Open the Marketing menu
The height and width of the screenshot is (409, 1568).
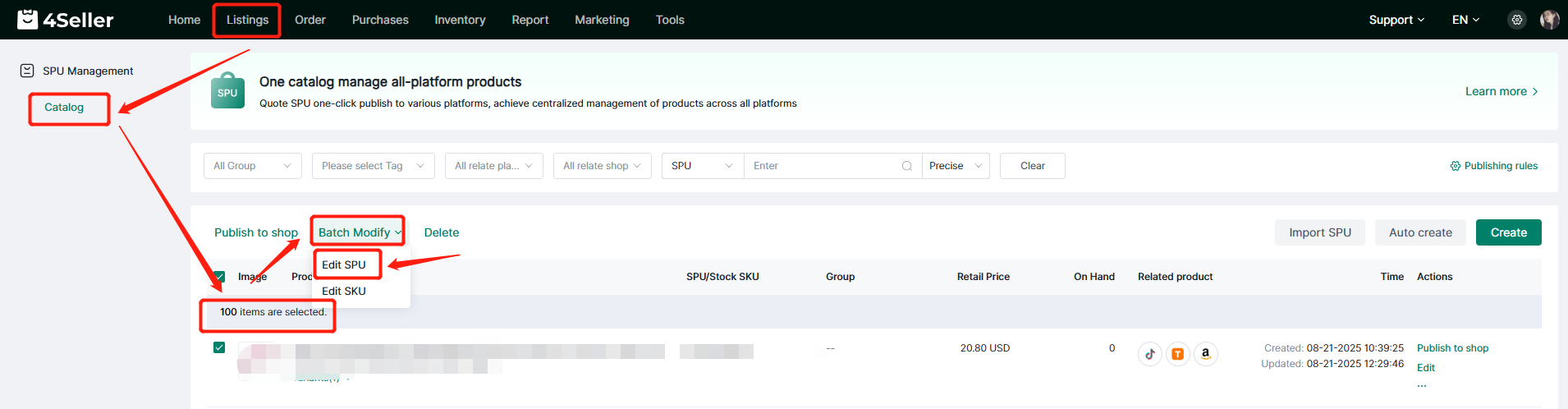[602, 20]
